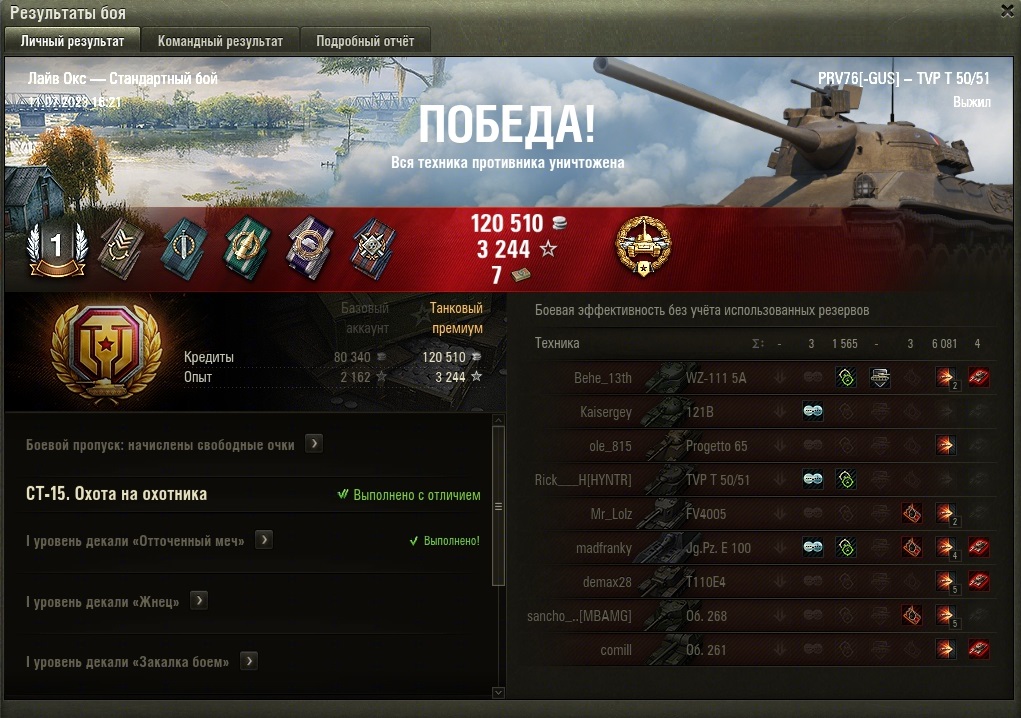Click the large mastery badge emblem
Screen dimensions: 1021x718
pos(106,352)
